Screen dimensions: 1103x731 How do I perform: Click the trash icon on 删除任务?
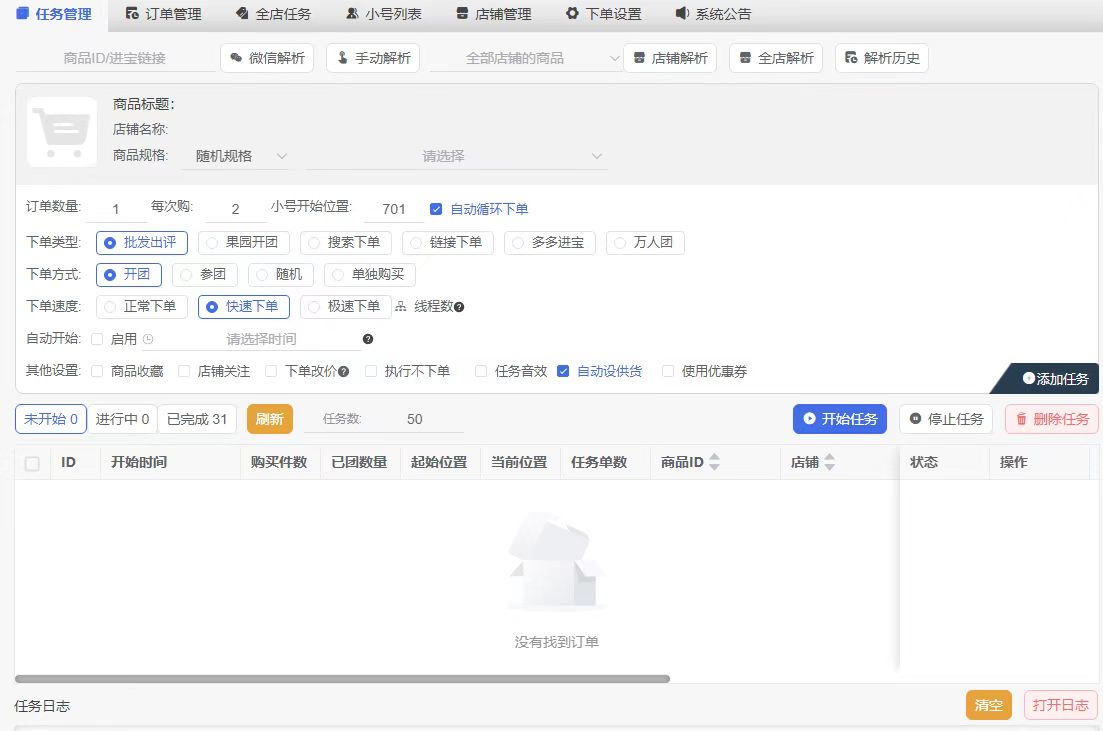pyautogui.click(x=1021, y=419)
